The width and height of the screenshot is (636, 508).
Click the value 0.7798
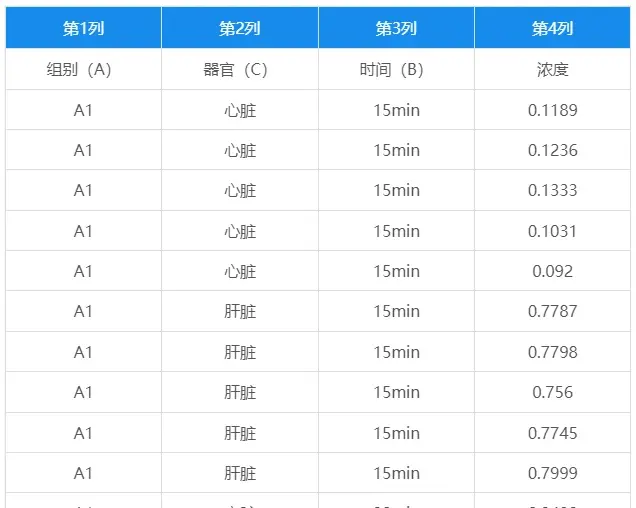pos(553,352)
